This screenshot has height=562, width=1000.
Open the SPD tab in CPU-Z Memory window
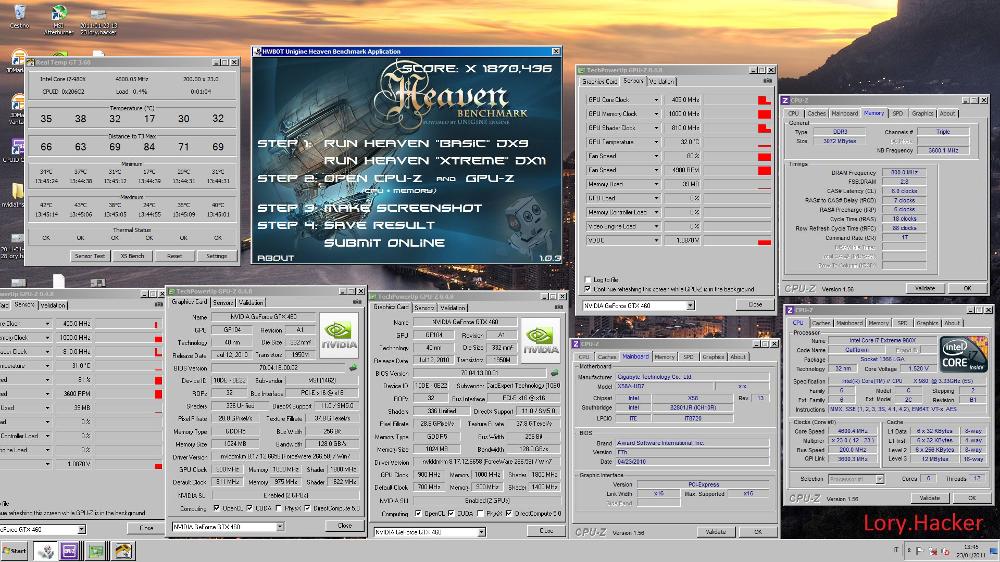[897, 113]
